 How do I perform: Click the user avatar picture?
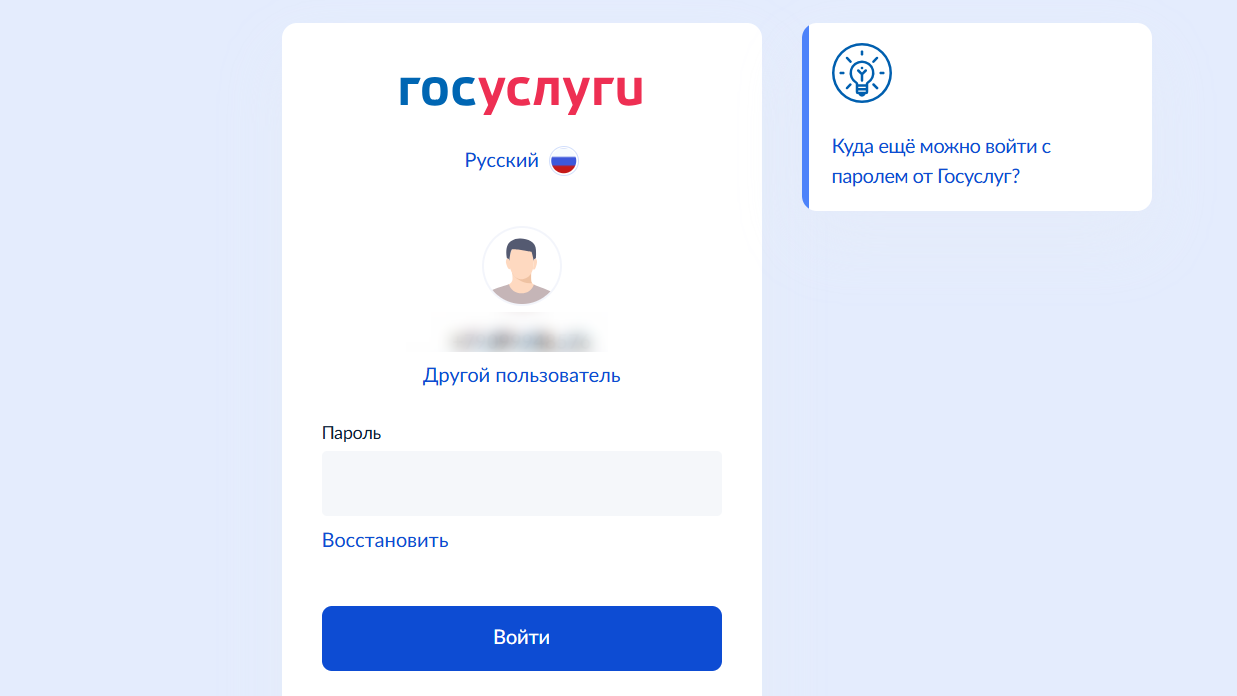click(x=521, y=267)
